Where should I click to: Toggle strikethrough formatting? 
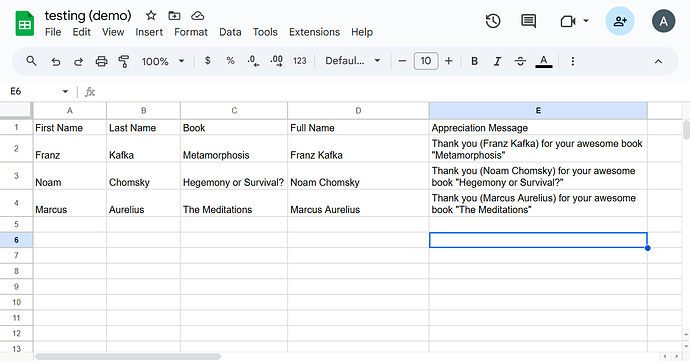(x=520, y=61)
